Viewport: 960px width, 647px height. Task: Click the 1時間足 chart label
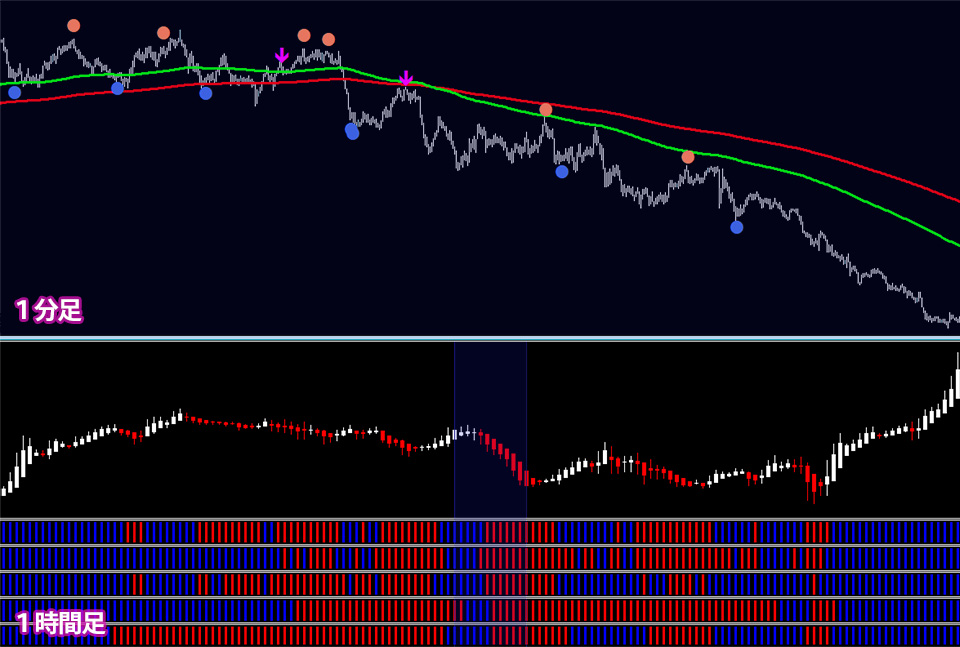pyautogui.click(x=61, y=624)
